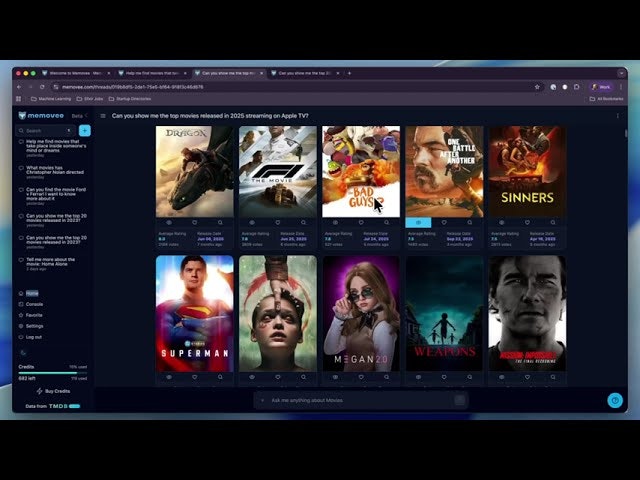
Task: Click the magnifier icon under Weapons
Action: [470, 377]
